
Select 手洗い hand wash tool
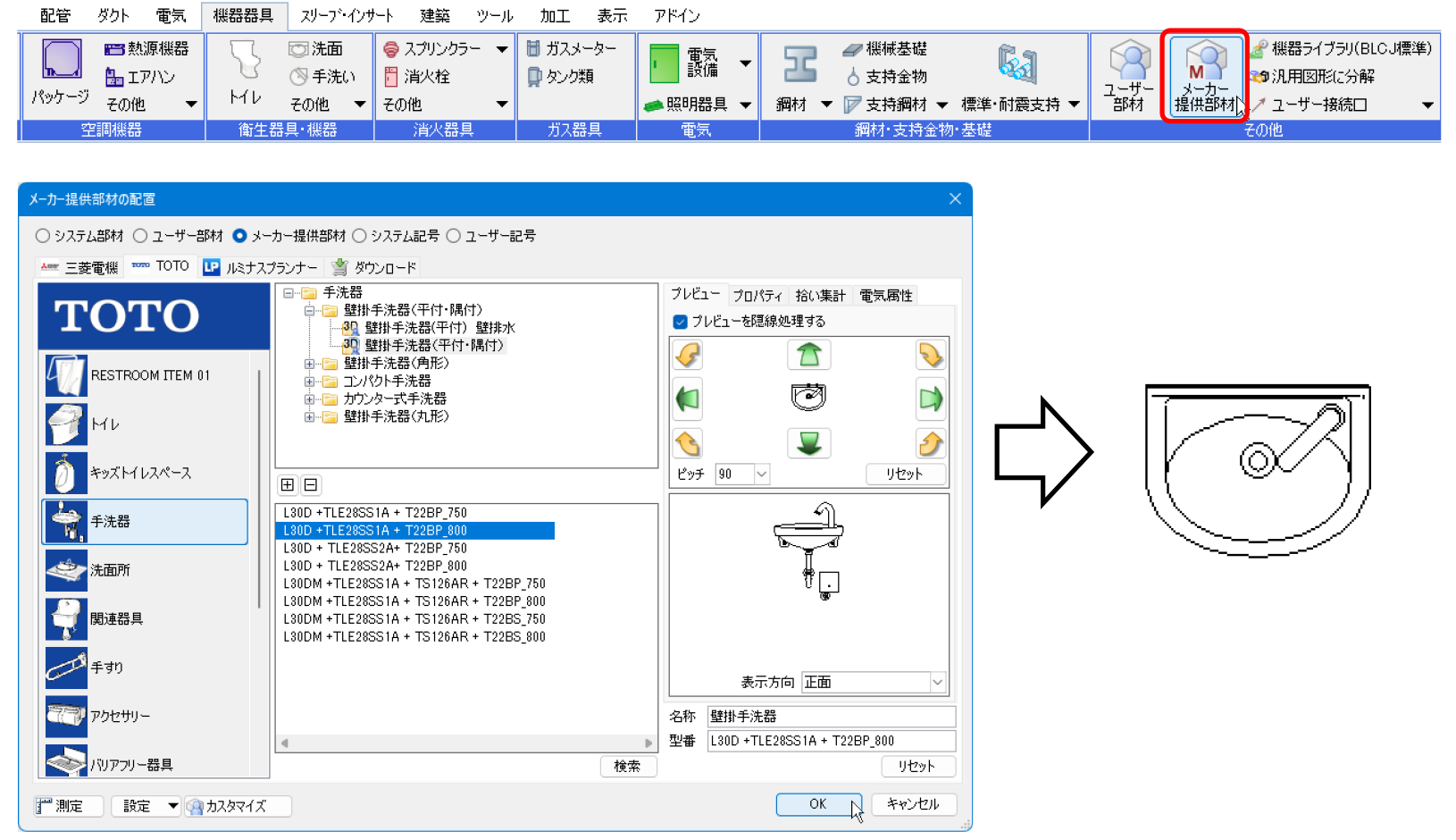point(322,77)
